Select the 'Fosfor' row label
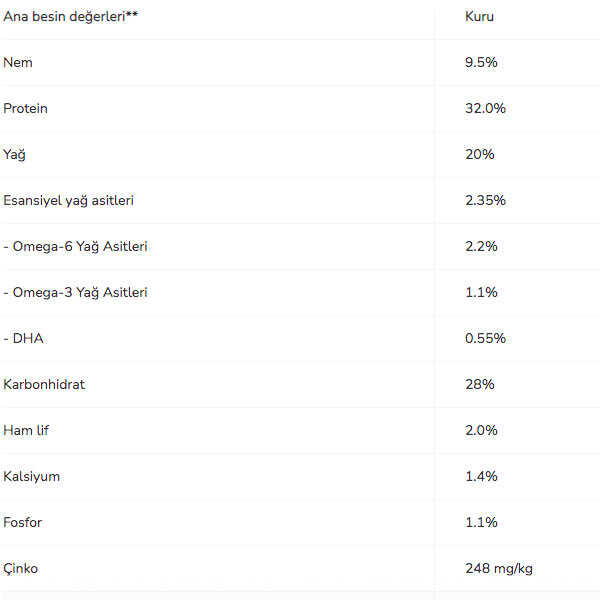This screenshot has width=600, height=600. point(23,522)
